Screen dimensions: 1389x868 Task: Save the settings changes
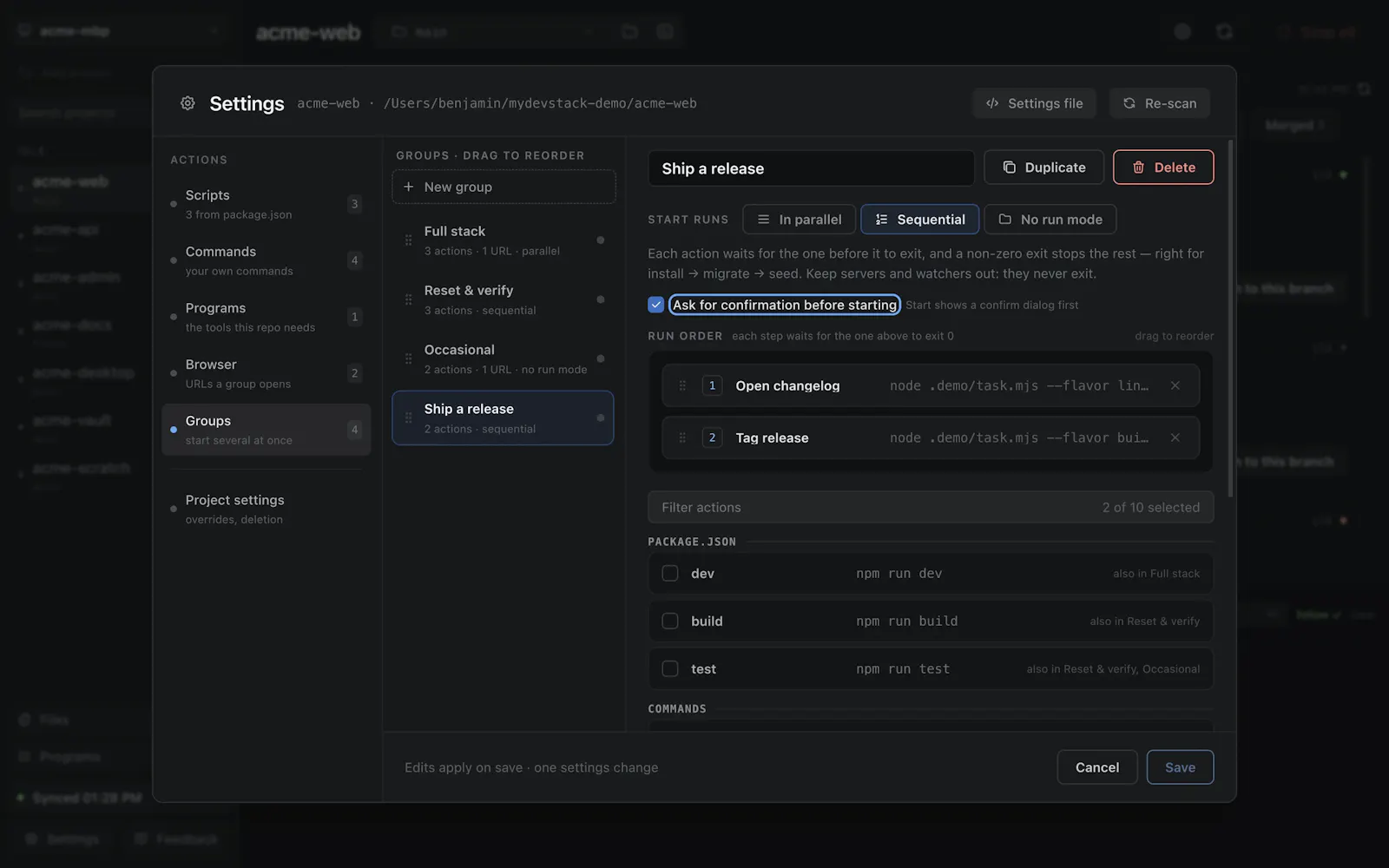pyautogui.click(x=1180, y=767)
